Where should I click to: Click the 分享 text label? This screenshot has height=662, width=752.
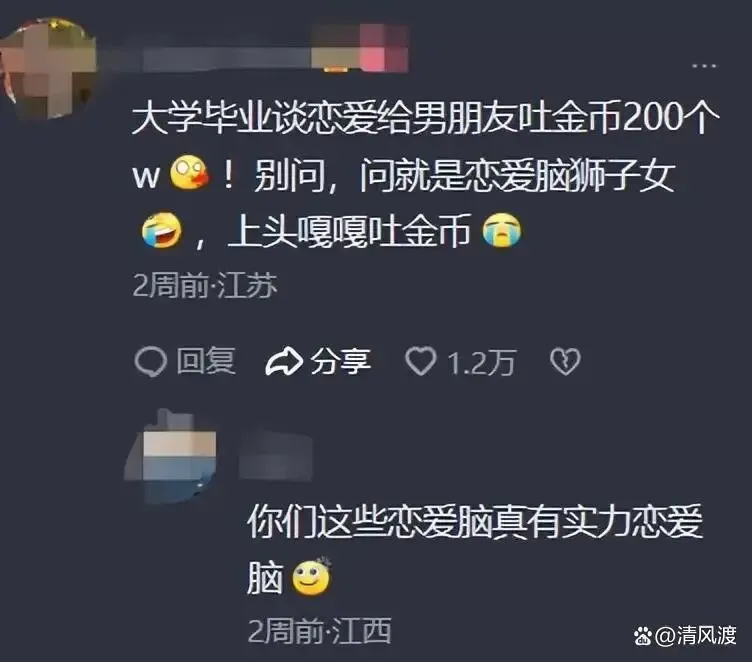point(341,361)
